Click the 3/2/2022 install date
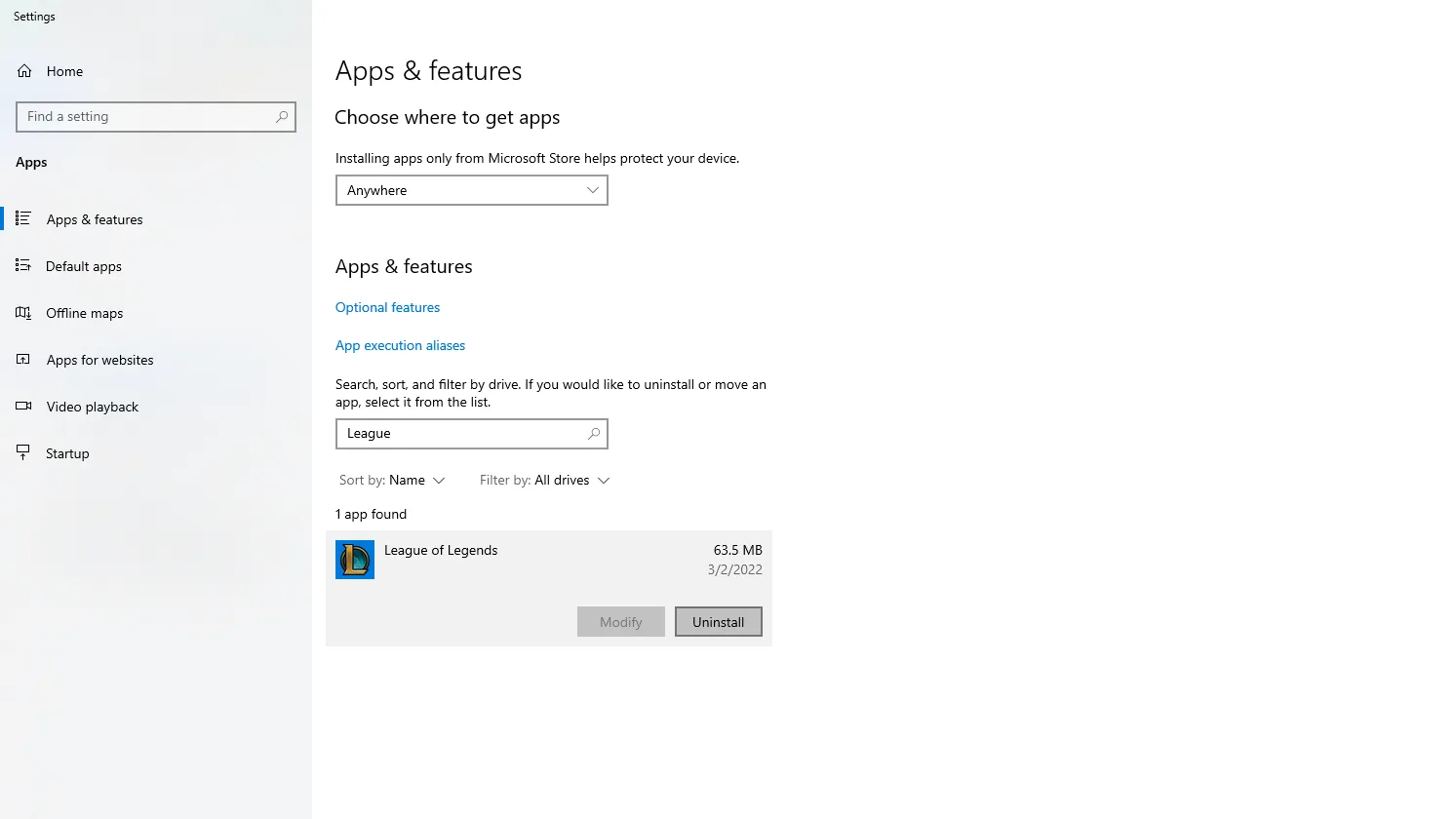 (735, 569)
